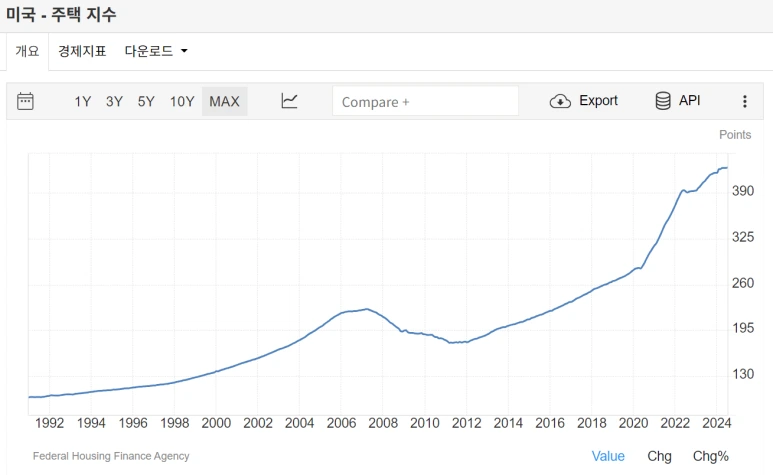Click the 2024 x-axis label
This screenshot has width=773, height=475.
click(716, 423)
